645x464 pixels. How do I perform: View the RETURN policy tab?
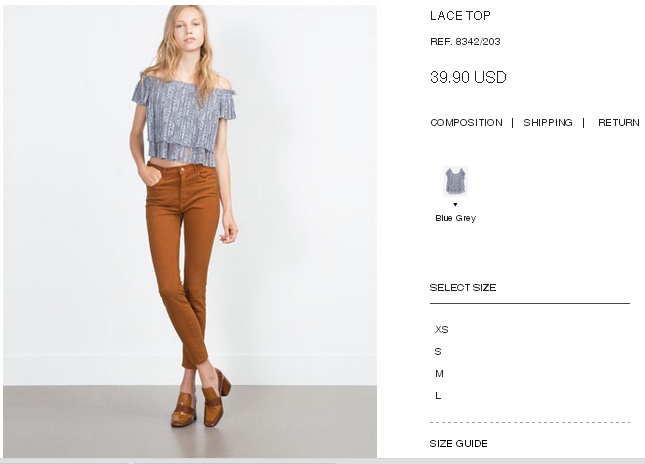point(619,123)
